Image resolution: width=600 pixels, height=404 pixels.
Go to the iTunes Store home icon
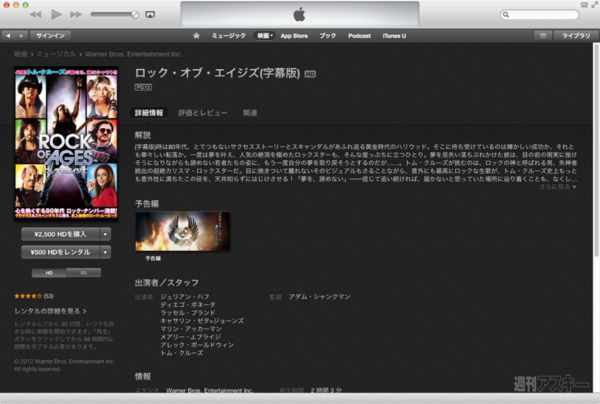click(x=196, y=36)
